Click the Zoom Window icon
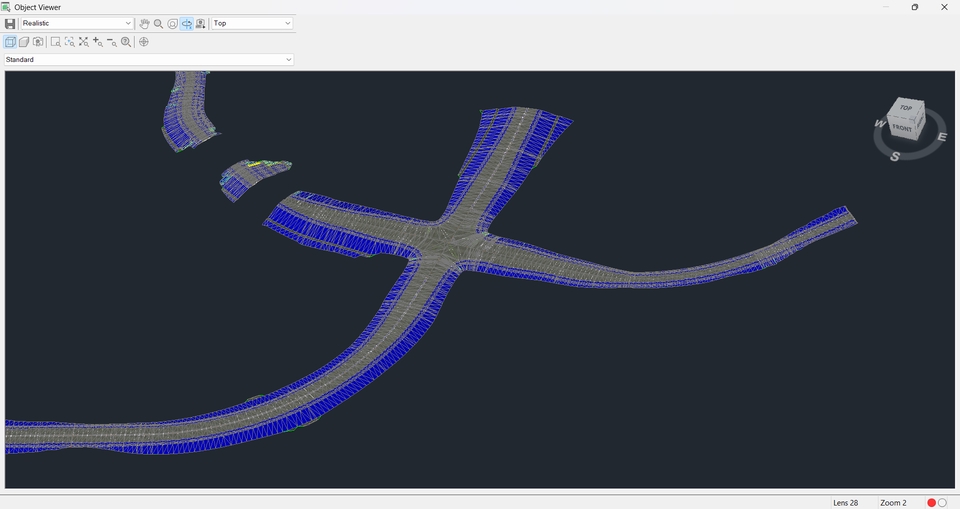Screen dimensions: 960x509 55,42
